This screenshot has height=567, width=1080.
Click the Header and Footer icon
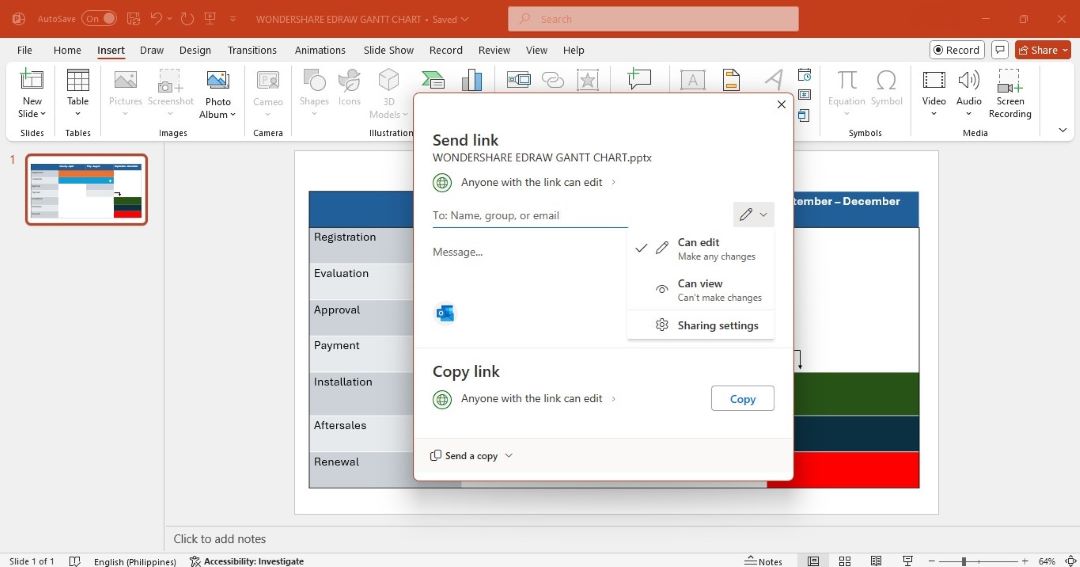(x=731, y=80)
